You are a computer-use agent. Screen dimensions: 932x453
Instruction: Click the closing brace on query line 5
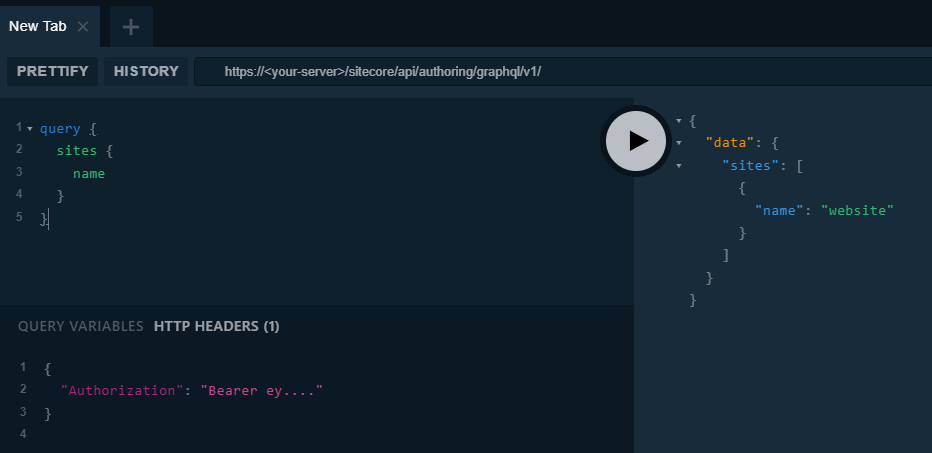43,219
